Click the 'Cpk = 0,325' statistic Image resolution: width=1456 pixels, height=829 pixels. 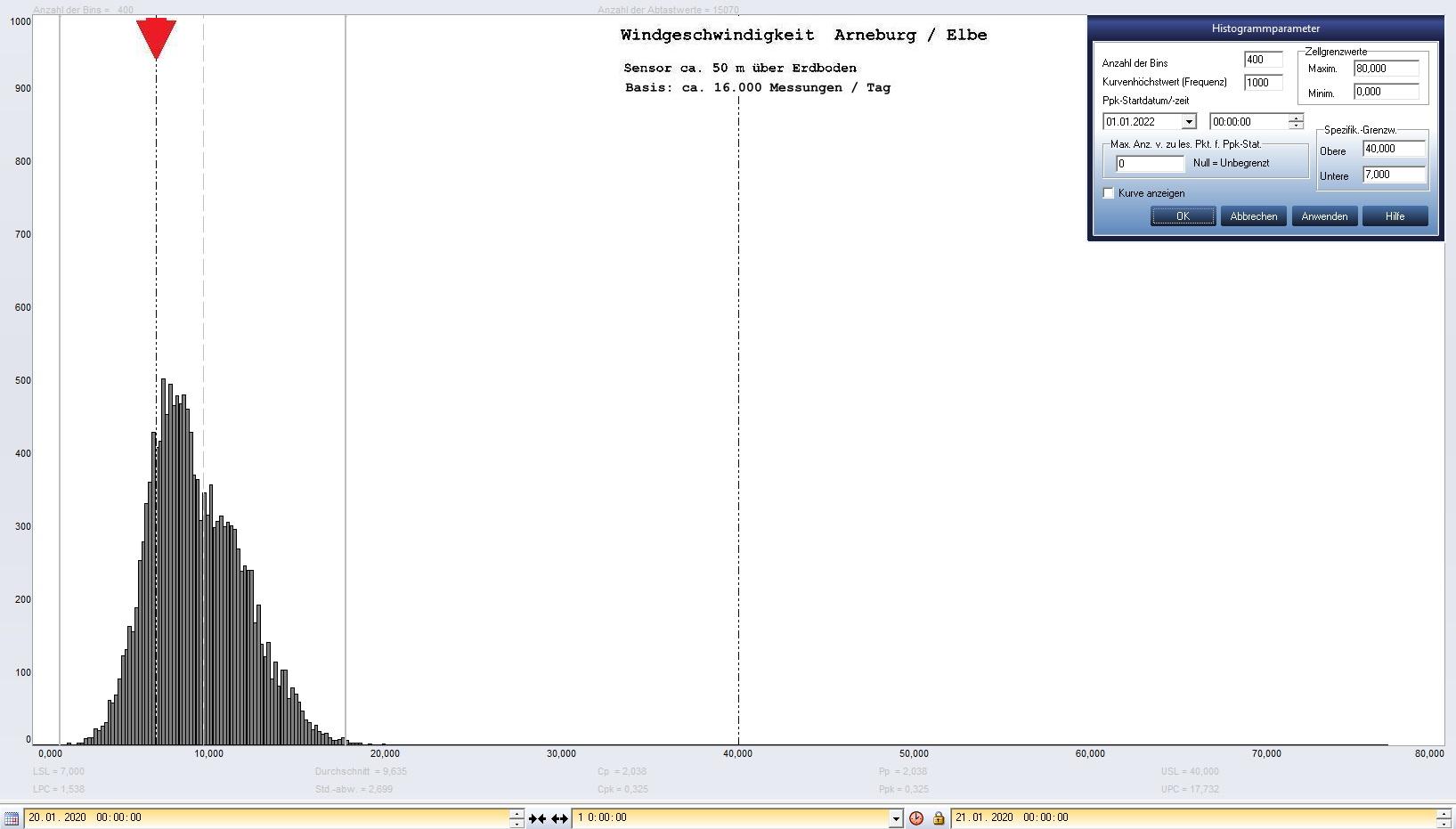[x=622, y=790]
